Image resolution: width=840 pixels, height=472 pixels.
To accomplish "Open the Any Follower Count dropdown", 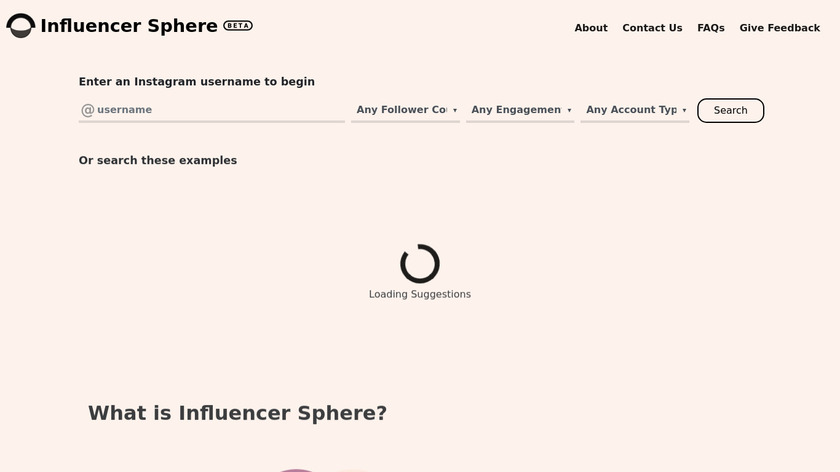I will point(402,110).
